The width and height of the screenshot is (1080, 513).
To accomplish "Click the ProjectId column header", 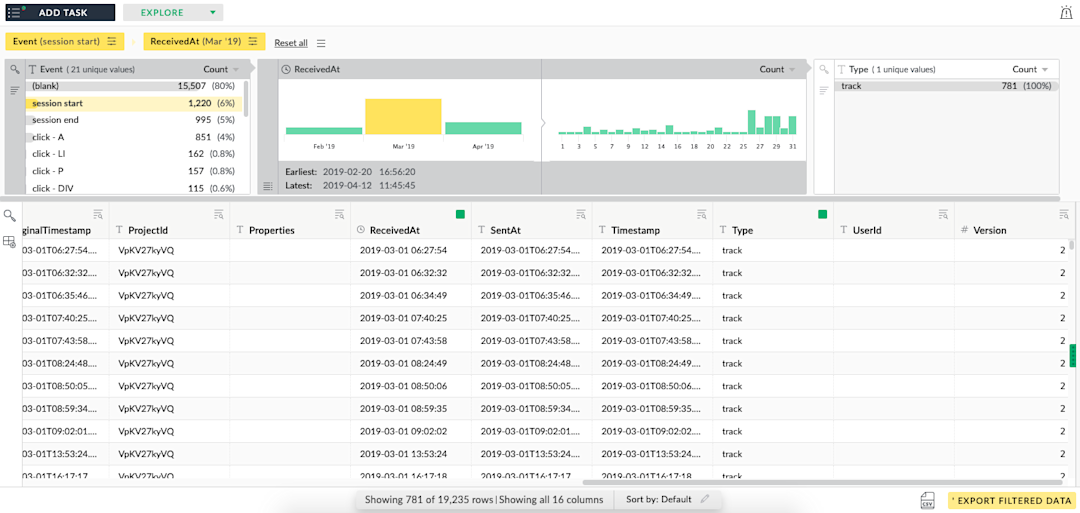I will (148, 230).
